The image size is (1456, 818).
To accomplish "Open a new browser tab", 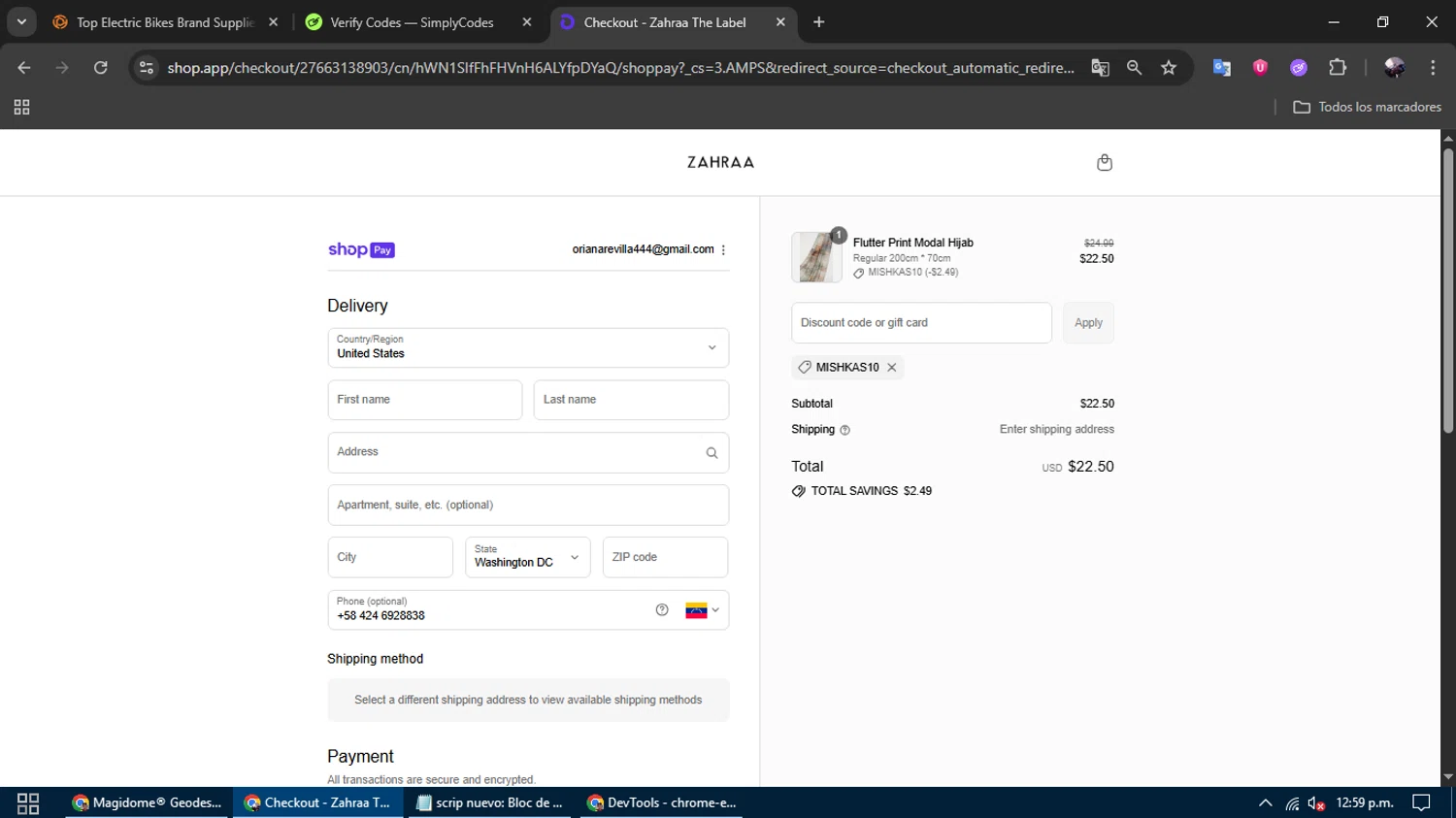I will click(819, 22).
